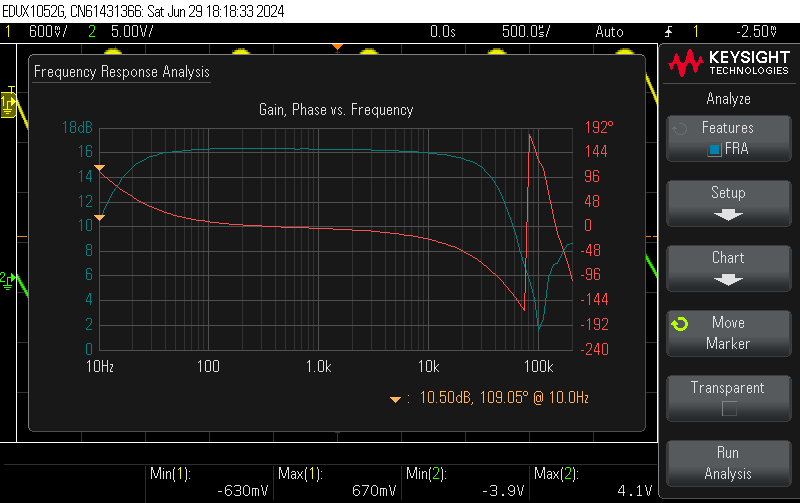Click the 500.0us/ timebase value
Screen dimensions: 800x503
(526, 32)
